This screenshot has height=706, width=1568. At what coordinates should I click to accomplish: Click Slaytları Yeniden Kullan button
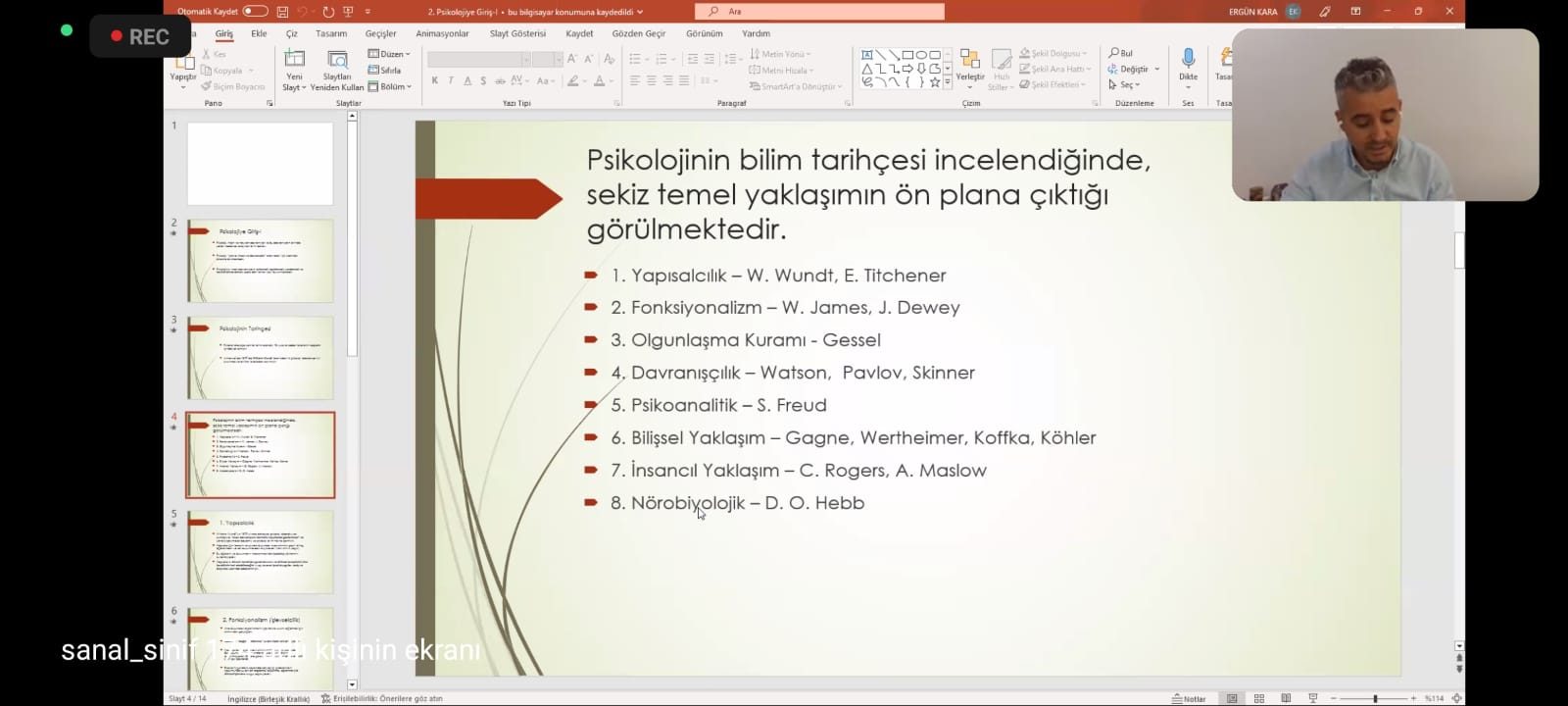pos(337,70)
